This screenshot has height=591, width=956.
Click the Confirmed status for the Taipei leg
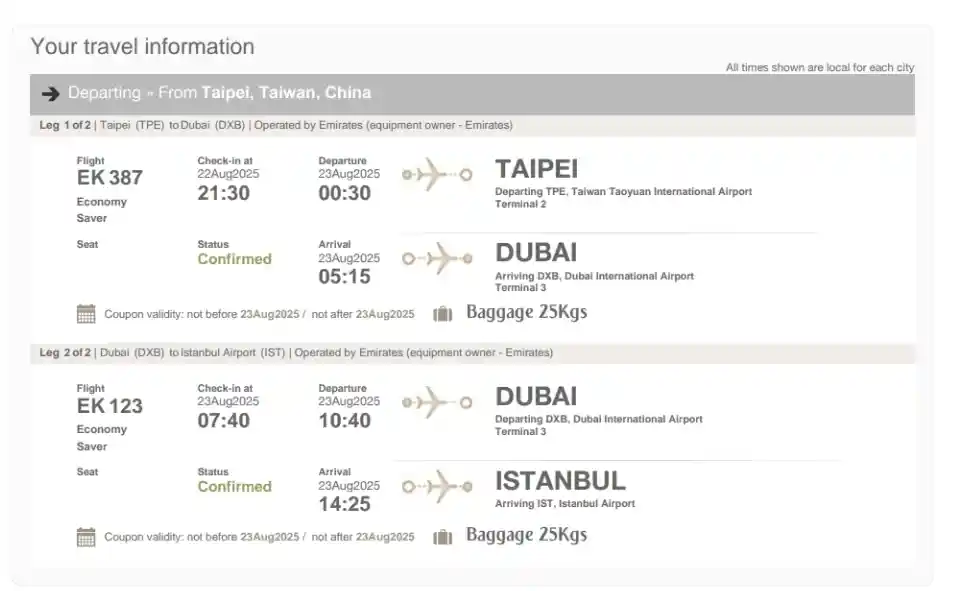coord(234,259)
